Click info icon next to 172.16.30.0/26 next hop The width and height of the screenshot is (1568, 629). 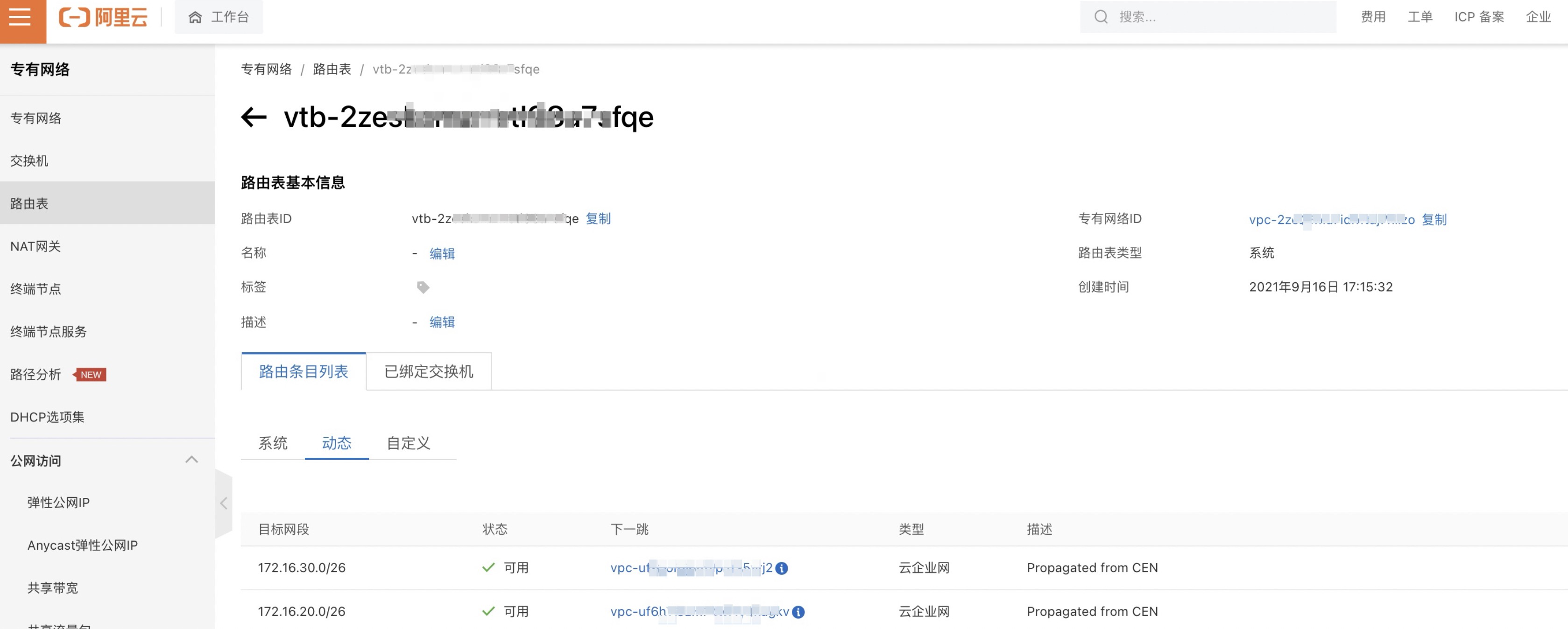pos(782,568)
